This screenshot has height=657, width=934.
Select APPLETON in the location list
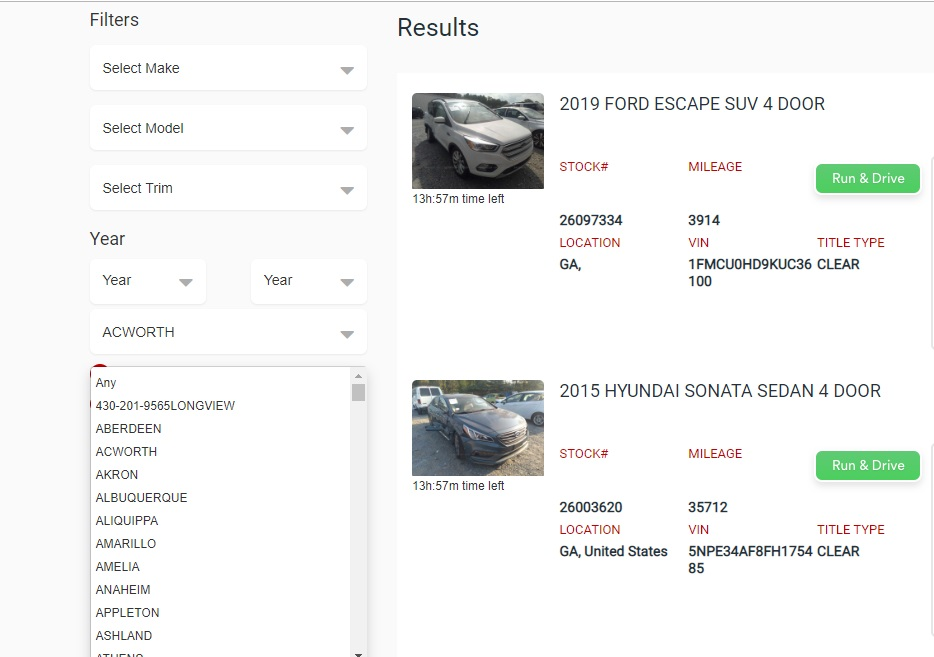[220, 613]
